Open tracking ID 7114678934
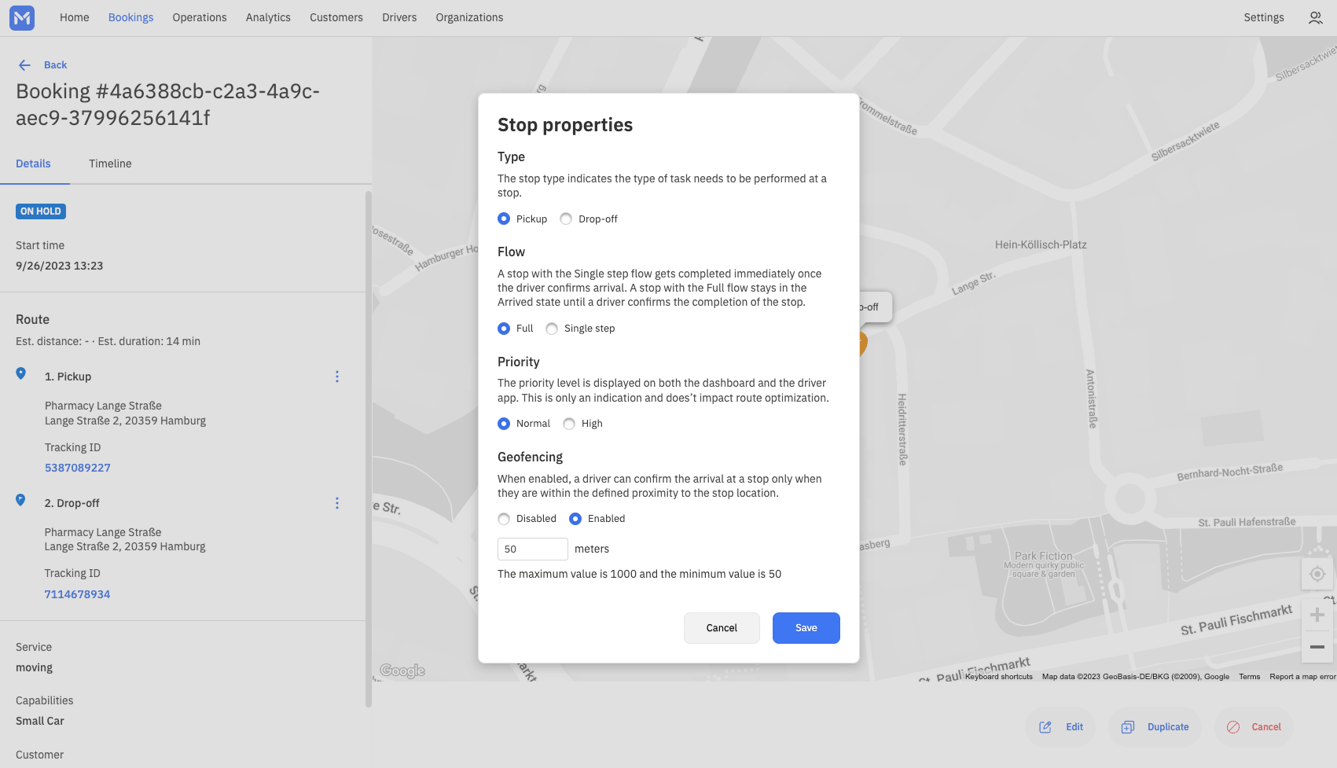Viewport: 1337px width, 768px height. pyautogui.click(x=77, y=594)
